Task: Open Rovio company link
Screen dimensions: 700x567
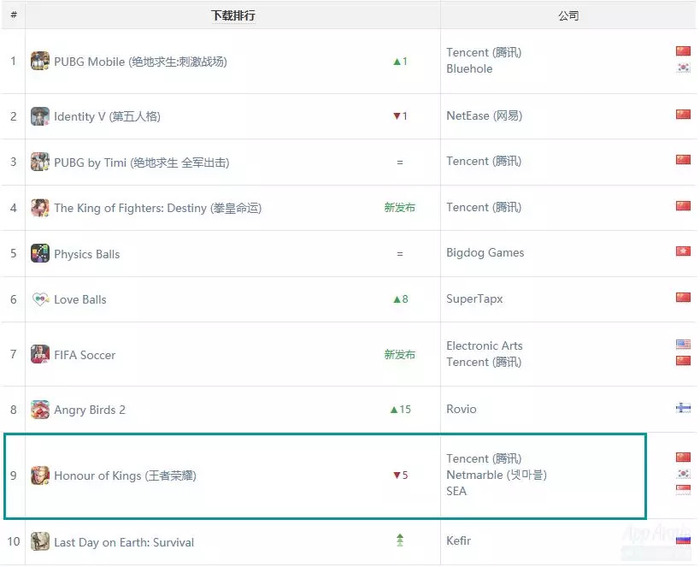Action: 462,409
